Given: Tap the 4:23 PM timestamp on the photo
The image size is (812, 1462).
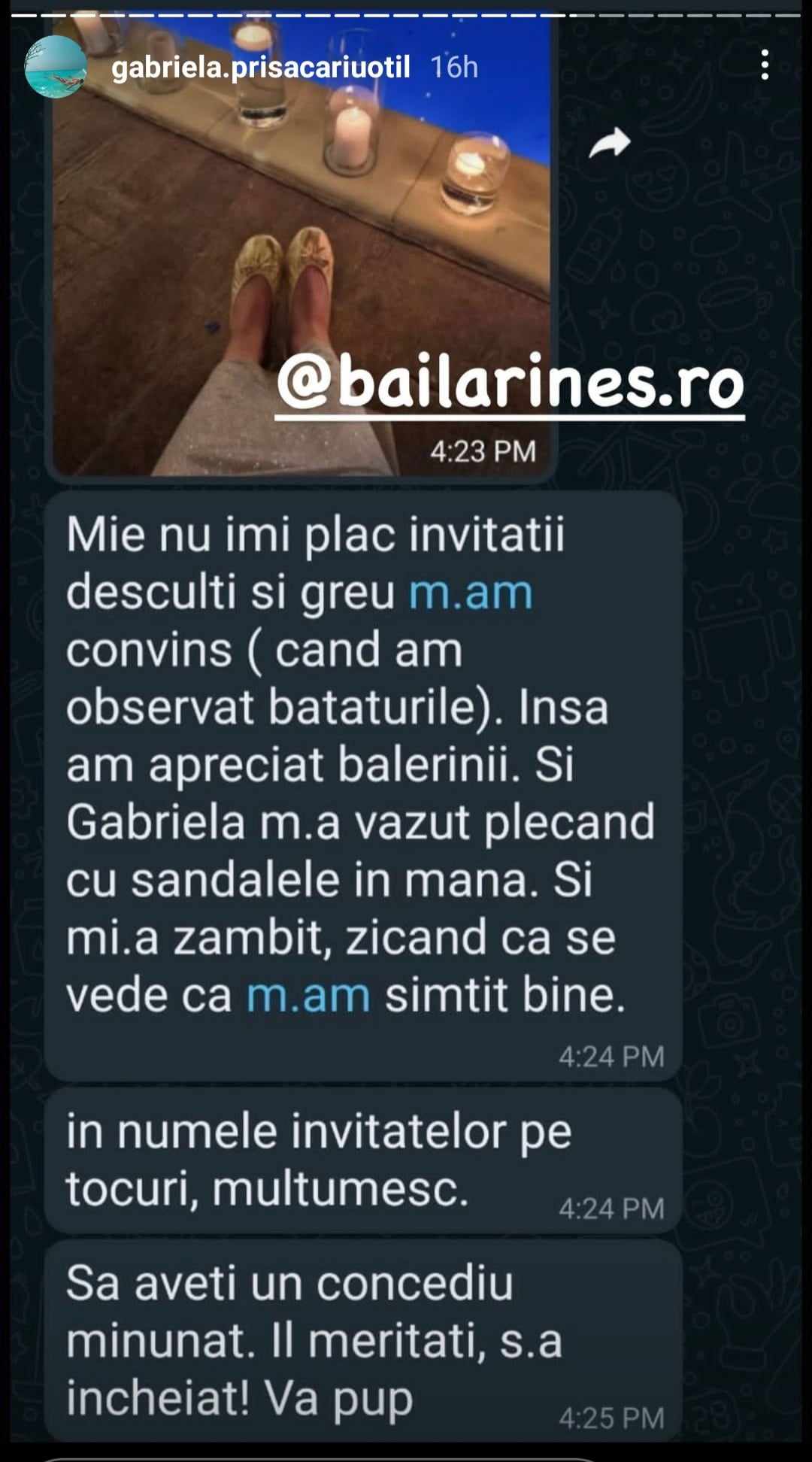Looking at the screenshot, I should [483, 451].
